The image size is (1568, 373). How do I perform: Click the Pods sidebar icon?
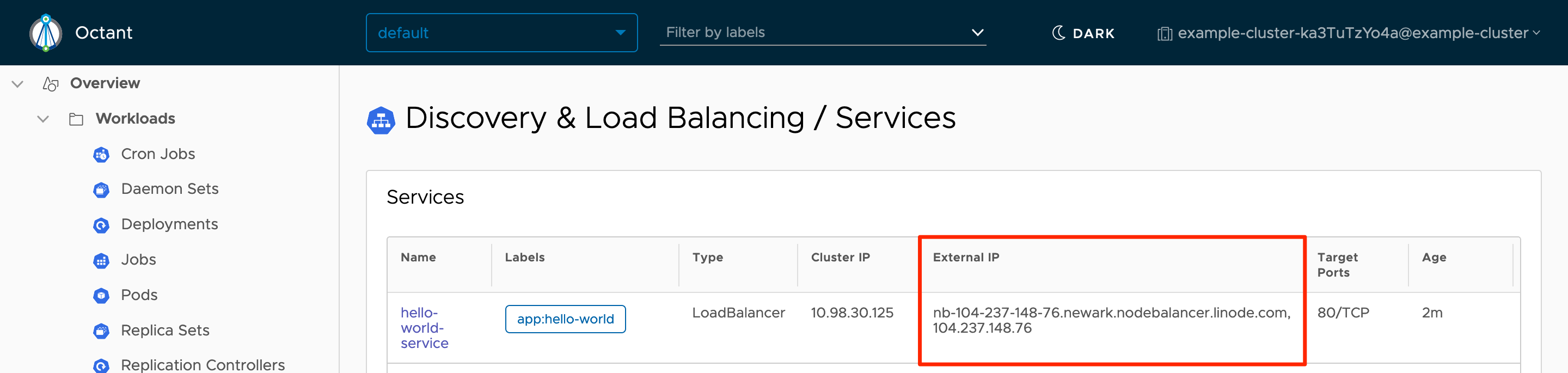tap(101, 296)
